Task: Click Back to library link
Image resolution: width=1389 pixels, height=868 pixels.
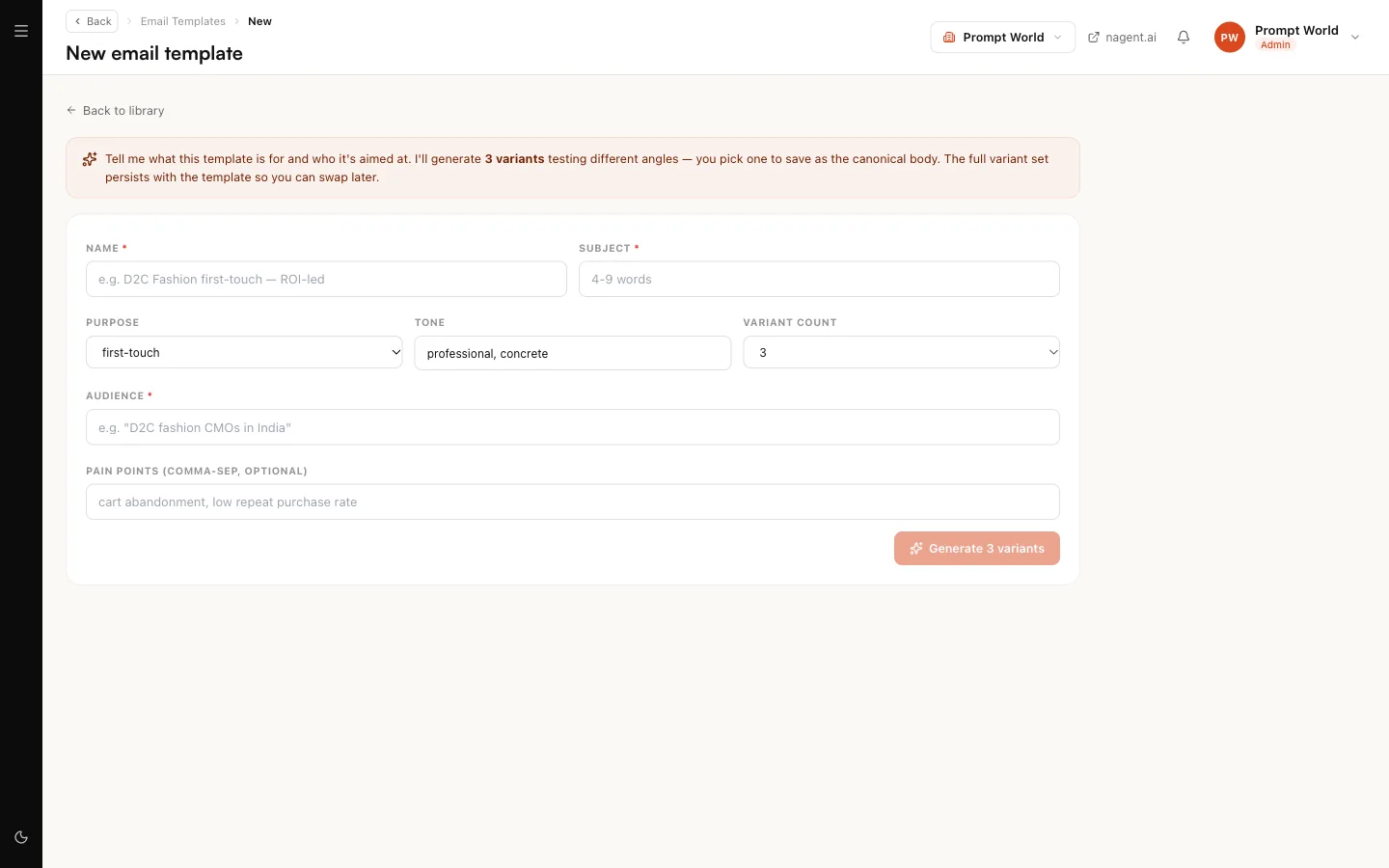Action: tap(115, 111)
